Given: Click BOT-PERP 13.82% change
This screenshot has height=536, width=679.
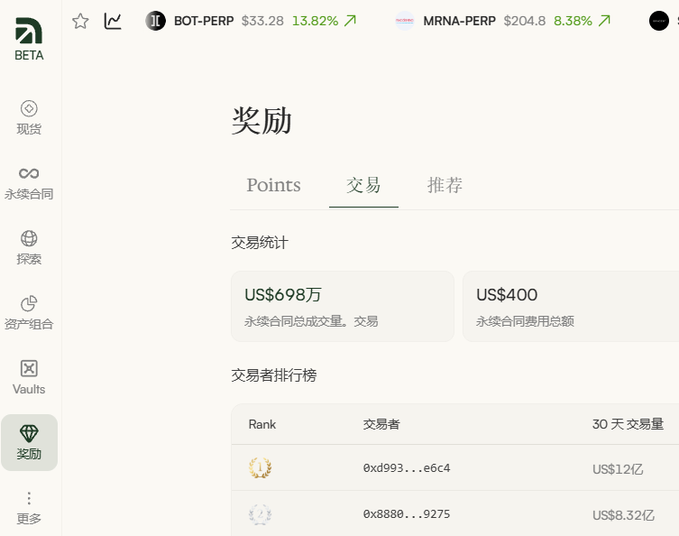Looking at the screenshot, I should tap(315, 21).
